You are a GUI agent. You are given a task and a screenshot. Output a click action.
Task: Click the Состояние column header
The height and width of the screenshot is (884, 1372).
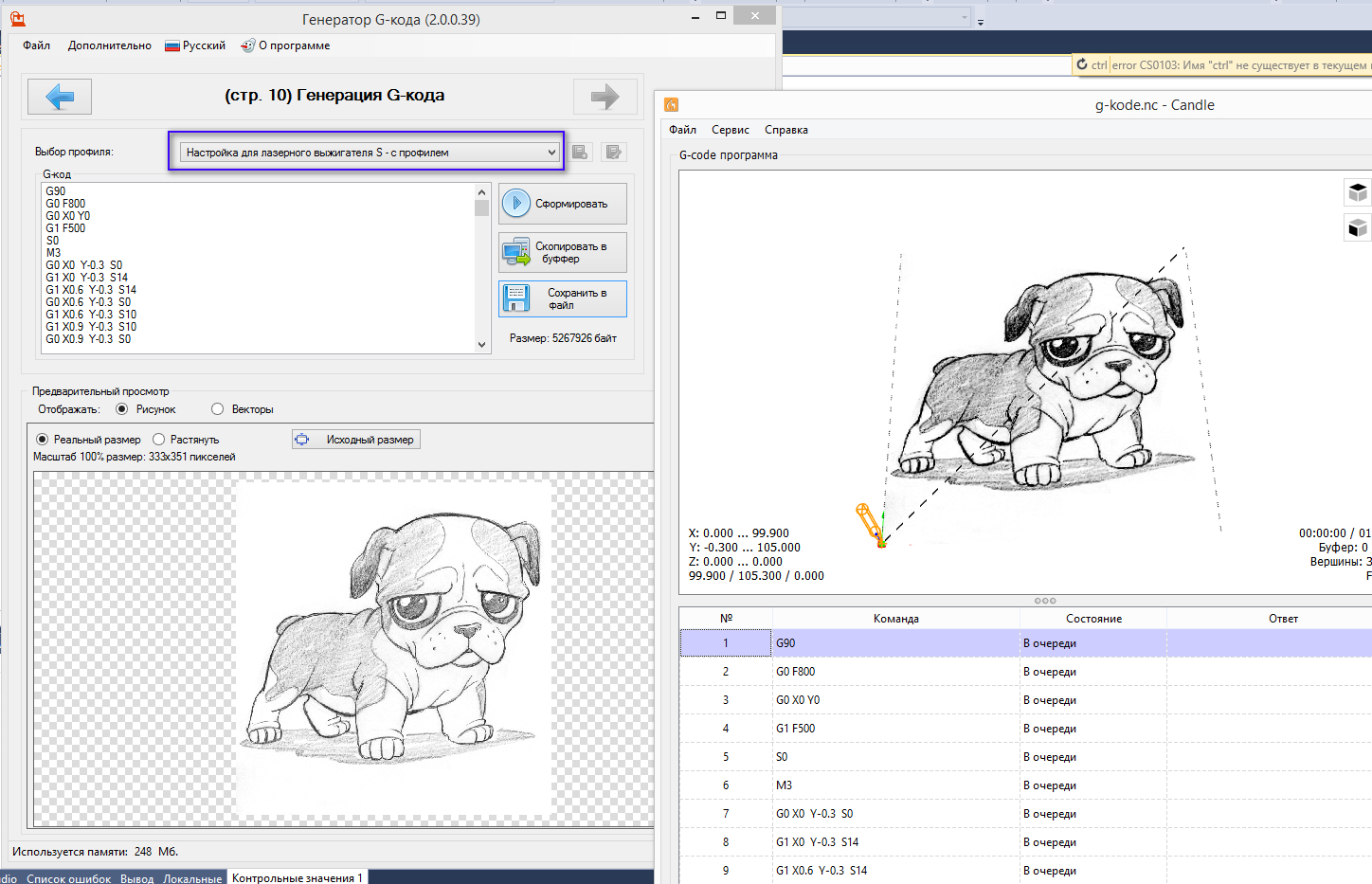click(x=1093, y=619)
